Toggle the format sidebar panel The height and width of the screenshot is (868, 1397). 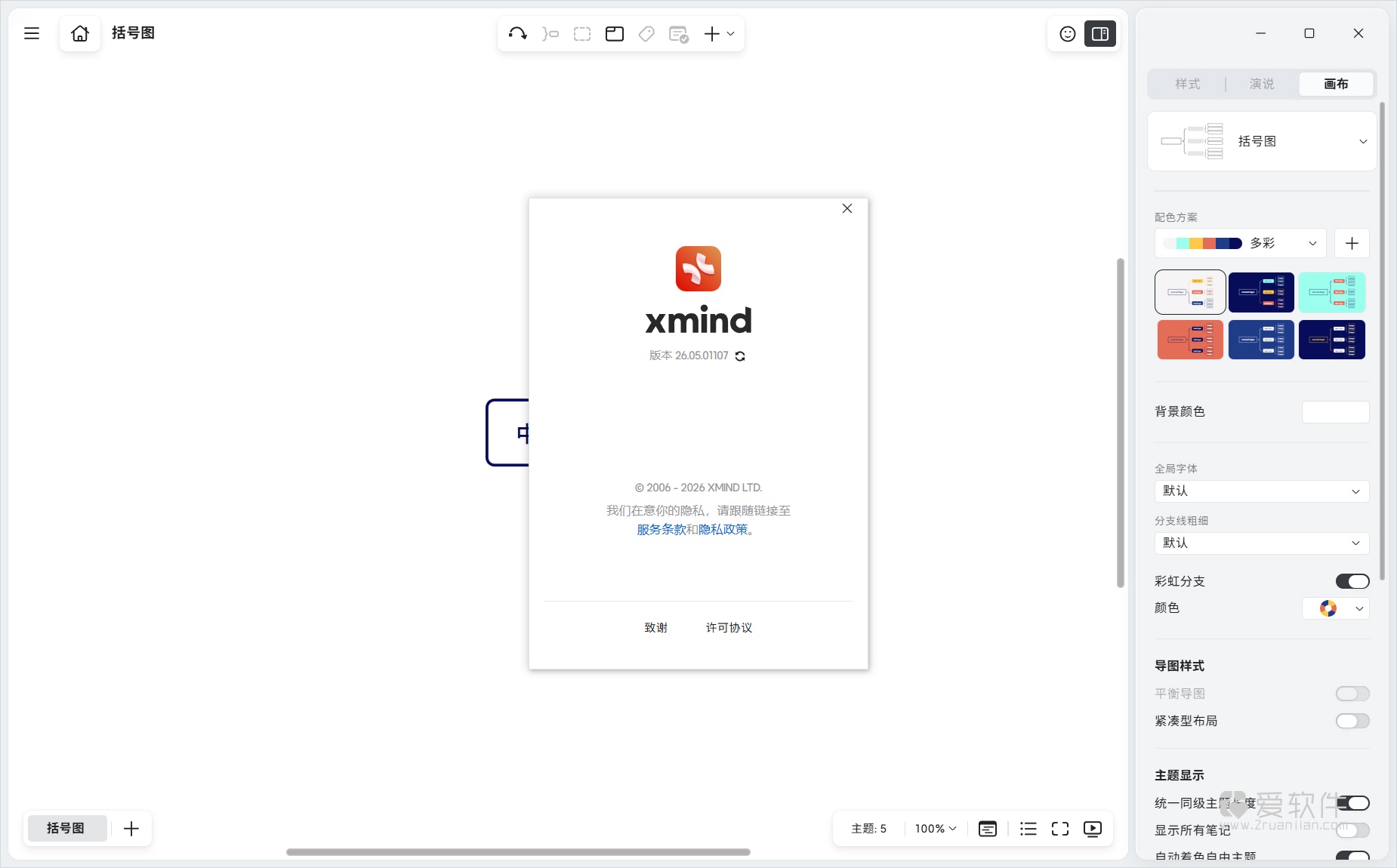coord(1100,33)
